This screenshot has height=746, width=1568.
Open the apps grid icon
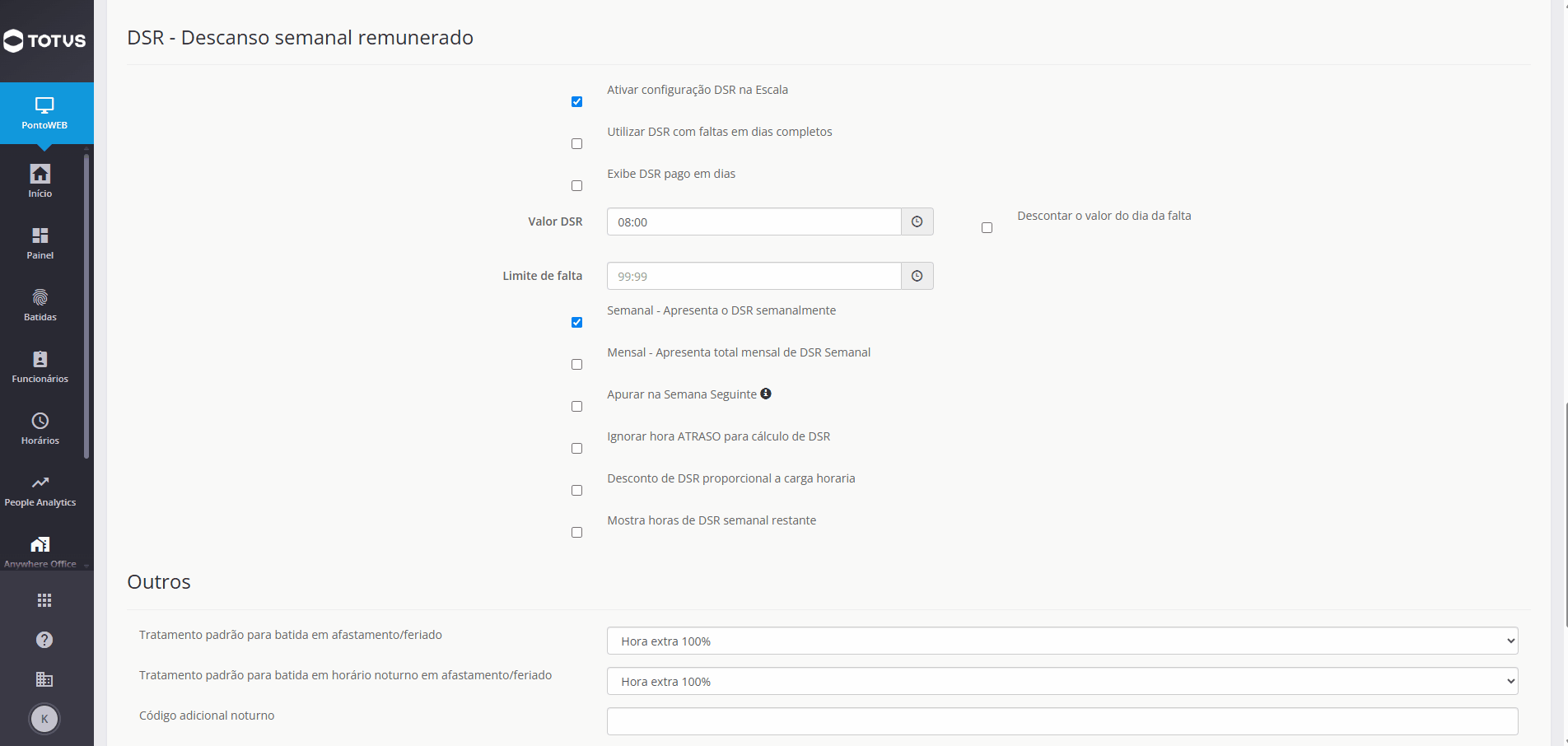[44, 600]
